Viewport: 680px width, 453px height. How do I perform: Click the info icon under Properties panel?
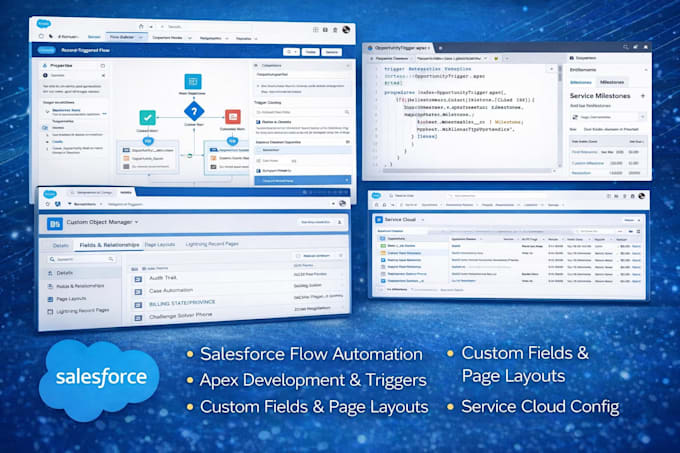coord(45,75)
